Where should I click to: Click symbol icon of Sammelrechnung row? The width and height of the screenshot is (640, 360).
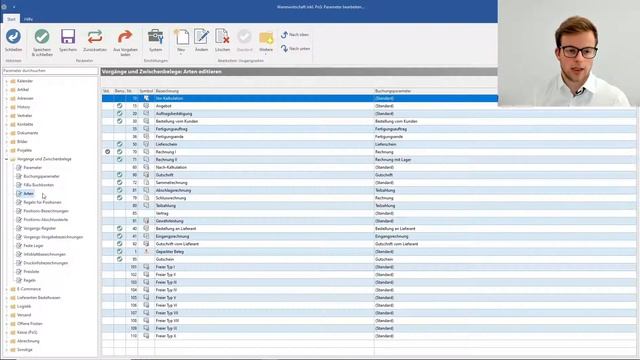146,182
